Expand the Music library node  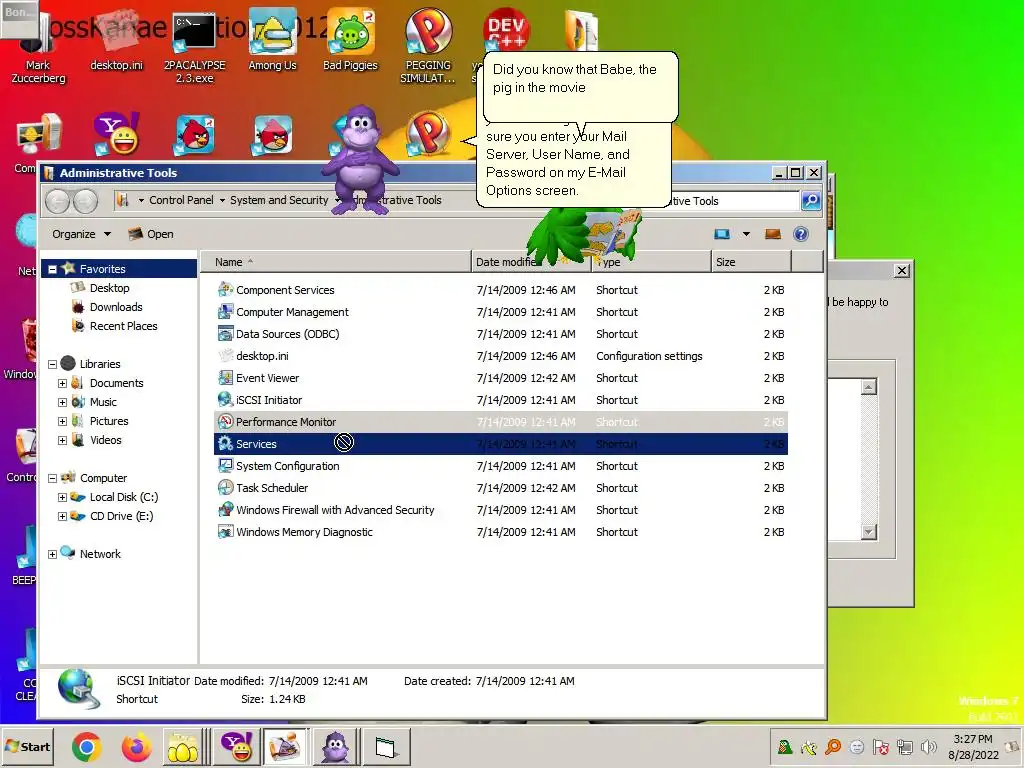[x=62, y=402]
